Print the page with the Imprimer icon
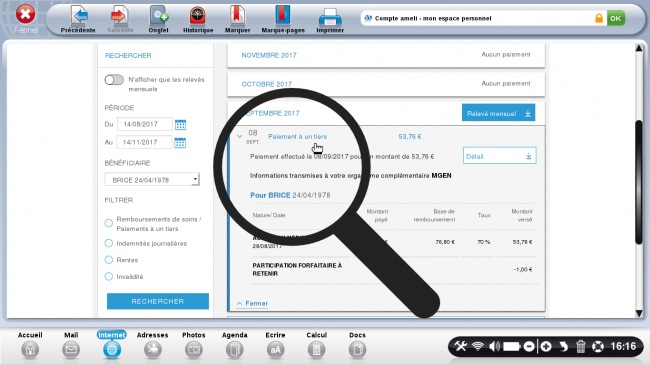 [x=330, y=17]
